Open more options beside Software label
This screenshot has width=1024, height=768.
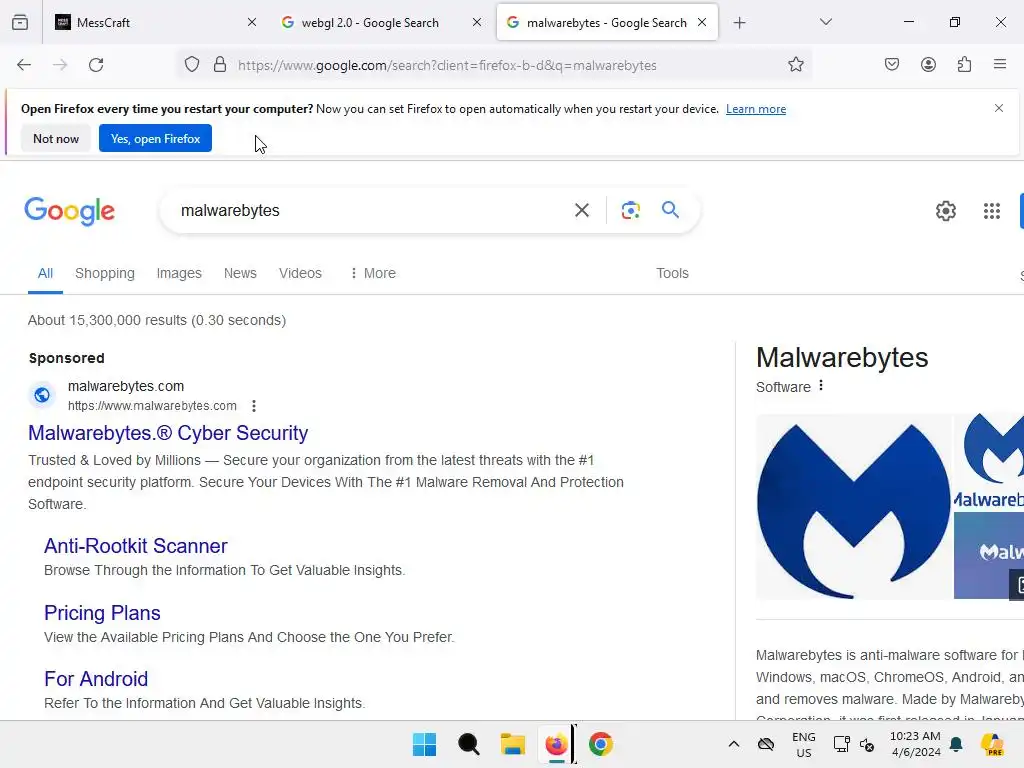point(821,386)
